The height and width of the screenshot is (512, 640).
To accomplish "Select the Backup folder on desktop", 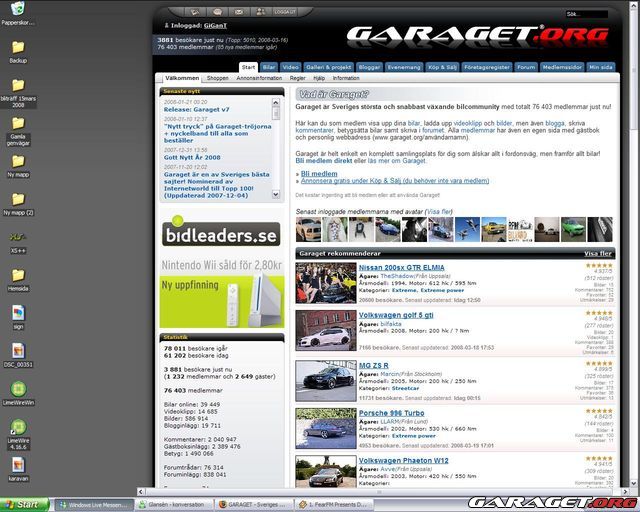I will point(18,52).
